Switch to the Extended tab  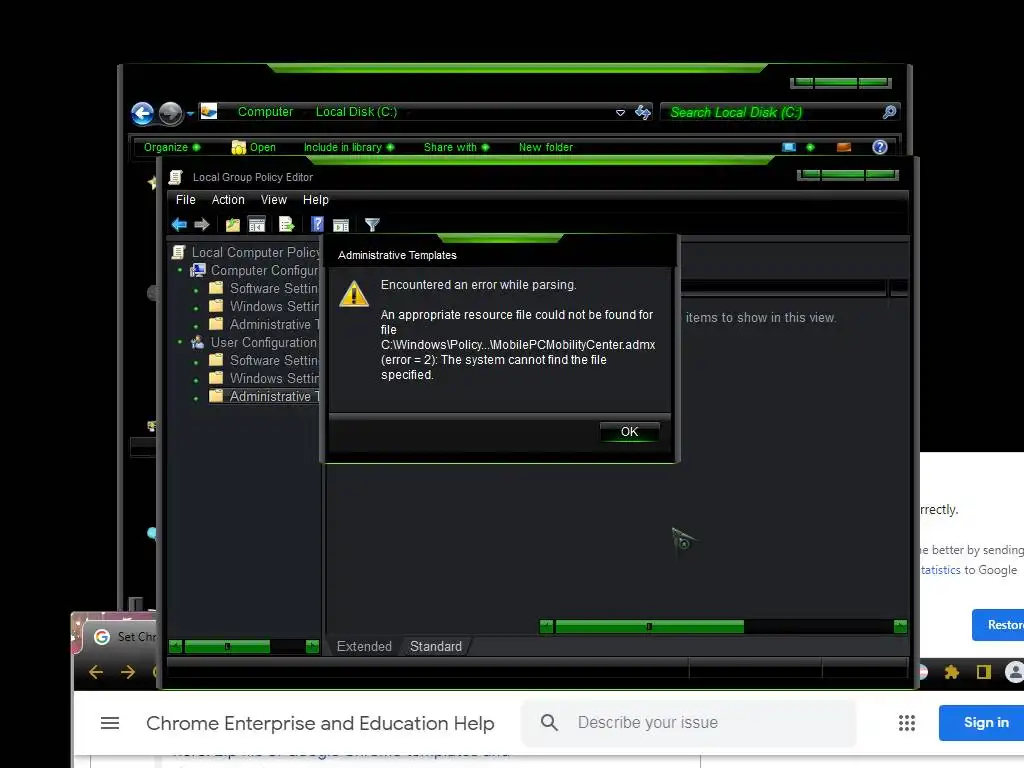click(x=364, y=647)
